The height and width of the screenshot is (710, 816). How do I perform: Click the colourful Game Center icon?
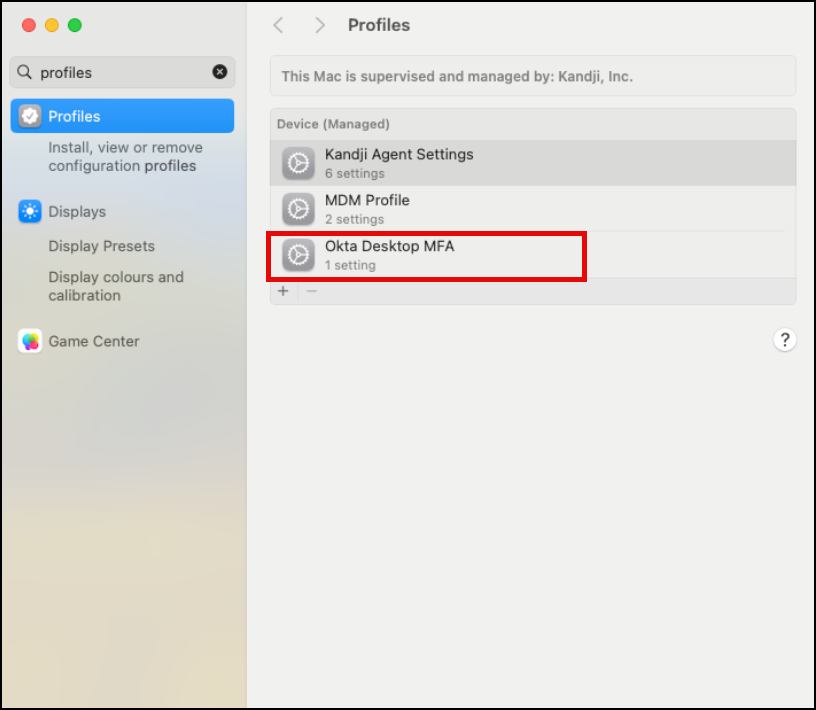point(30,341)
